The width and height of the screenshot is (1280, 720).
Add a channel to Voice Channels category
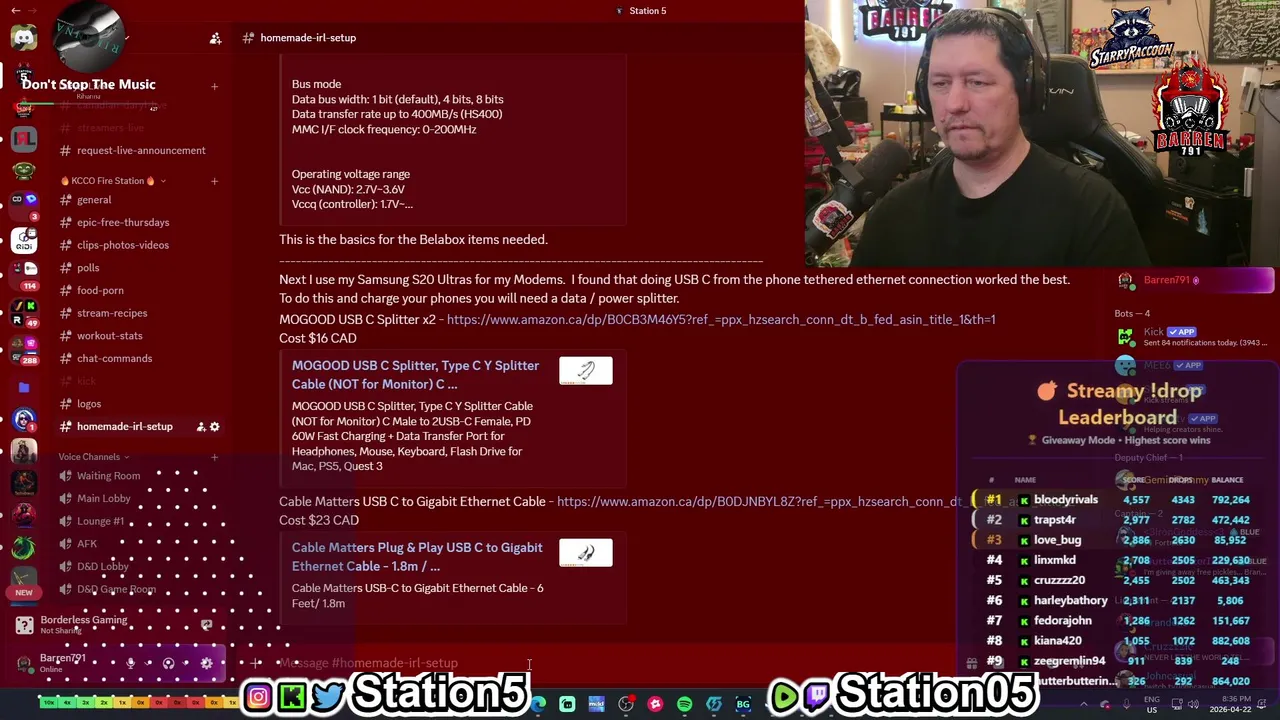coord(214,457)
